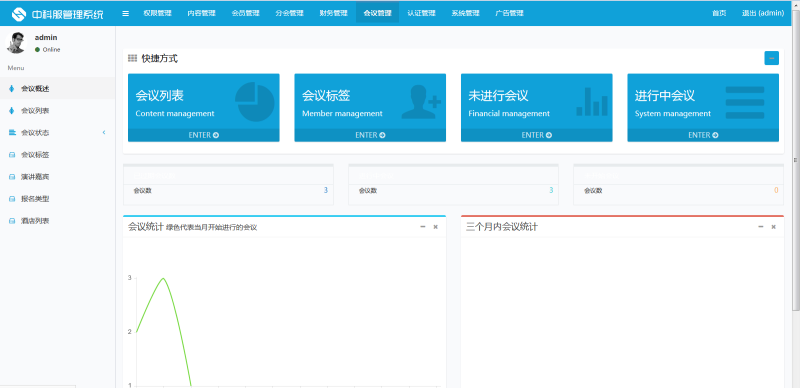Viewport: 800px width, 388px height.
Task: Expand the 会议状态 sidebar submenu
Action: (58, 133)
